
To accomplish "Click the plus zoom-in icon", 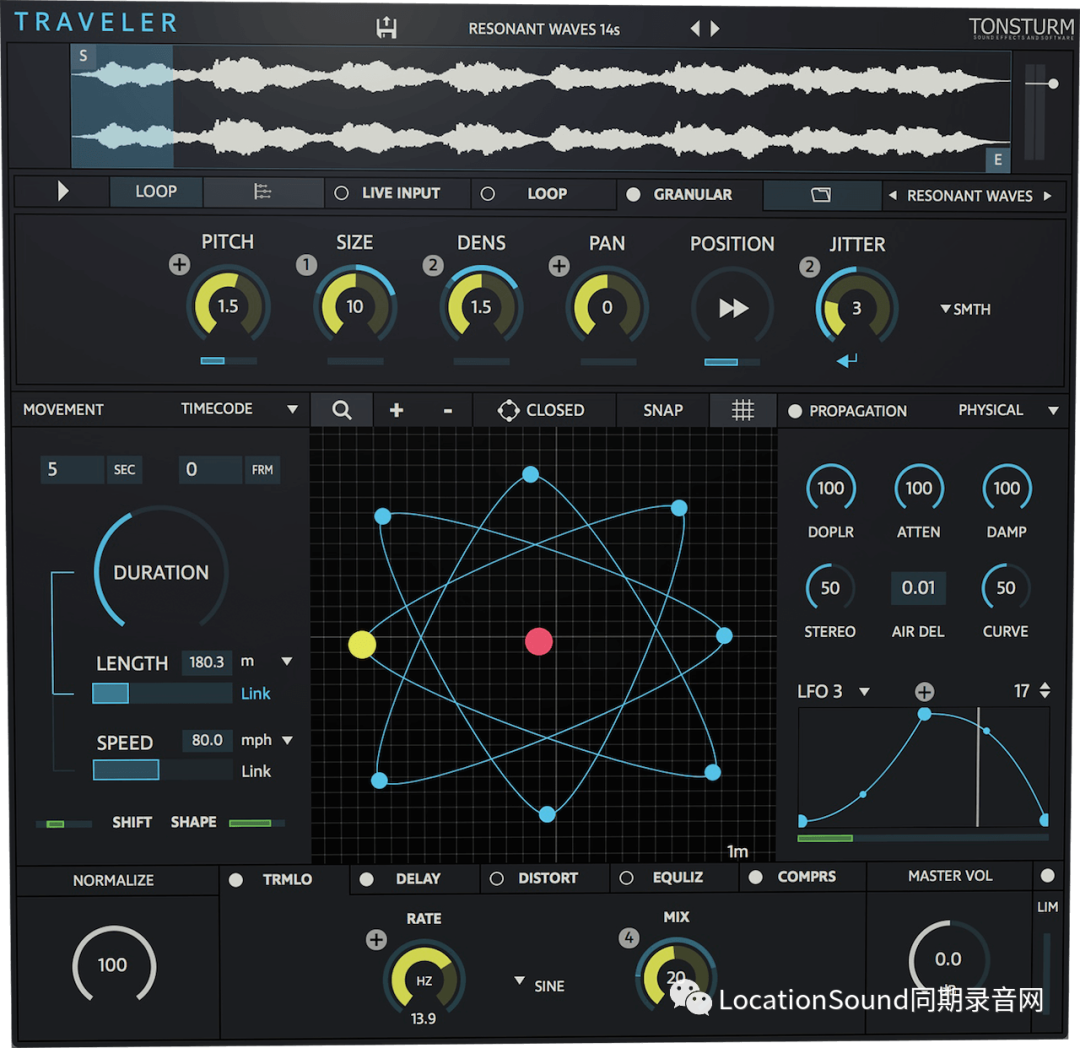I will point(396,410).
